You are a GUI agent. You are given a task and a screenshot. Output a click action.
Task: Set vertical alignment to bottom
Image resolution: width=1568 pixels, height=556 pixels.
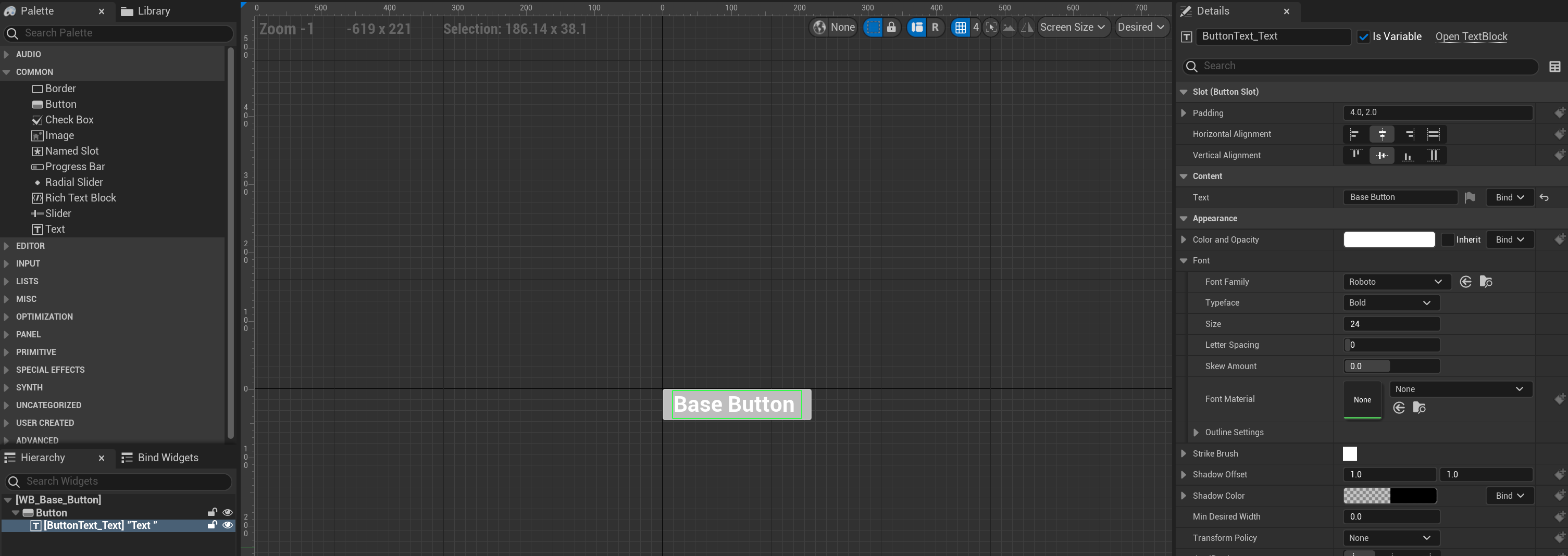pyautogui.click(x=1409, y=156)
